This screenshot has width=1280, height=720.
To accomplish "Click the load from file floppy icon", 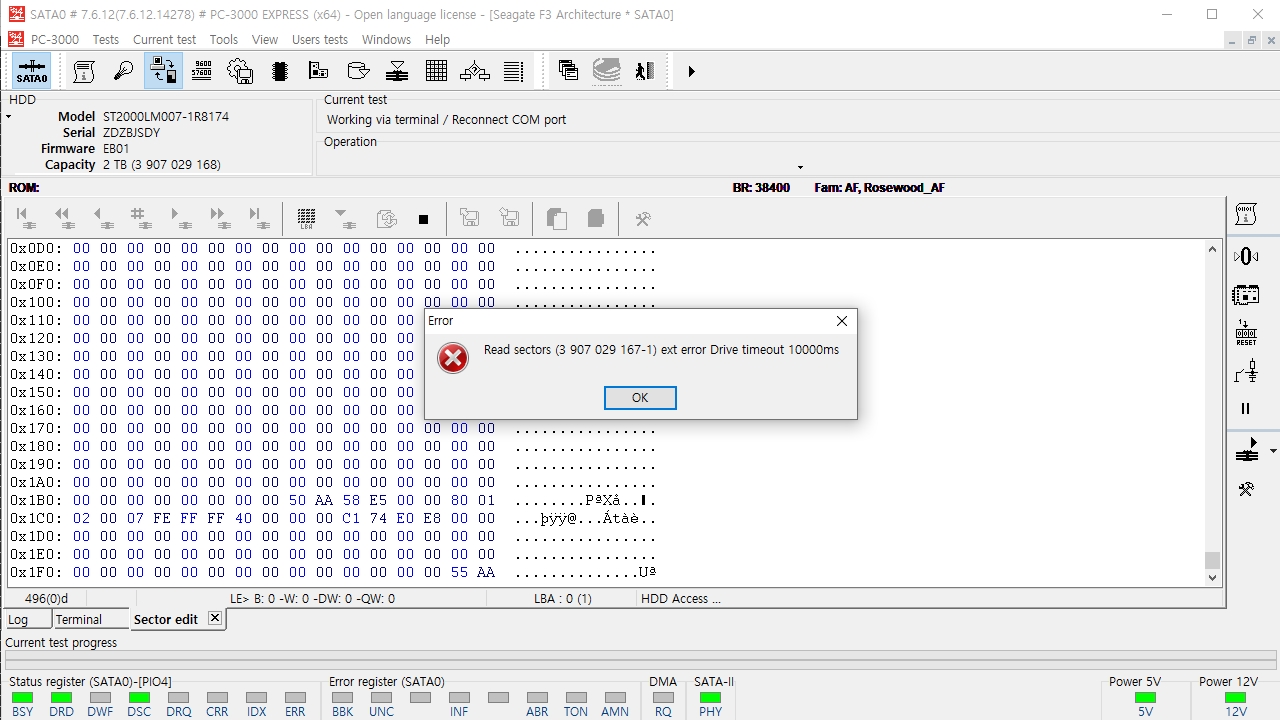I will 469,218.
